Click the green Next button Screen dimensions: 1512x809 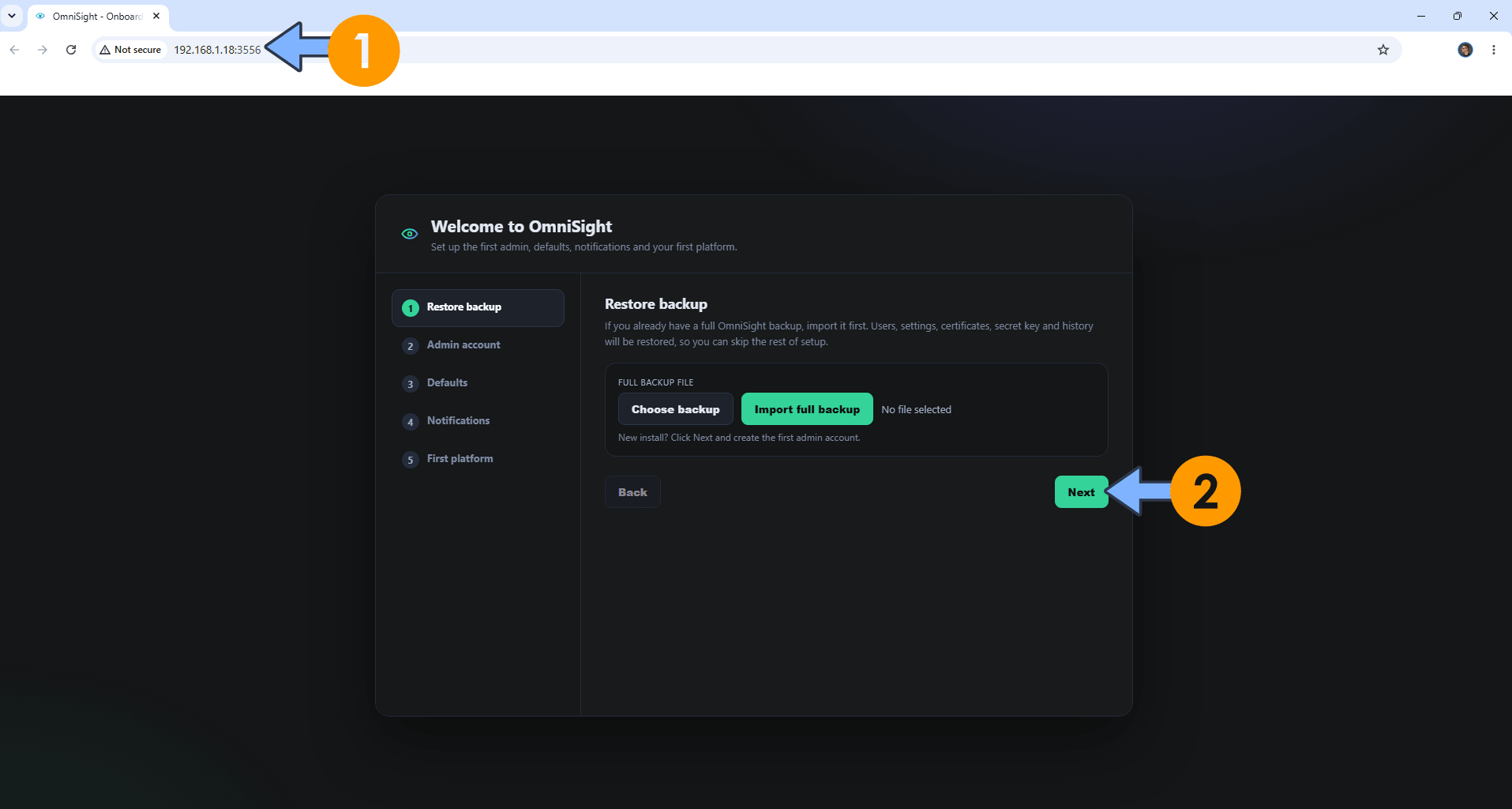click(1081, 492)
